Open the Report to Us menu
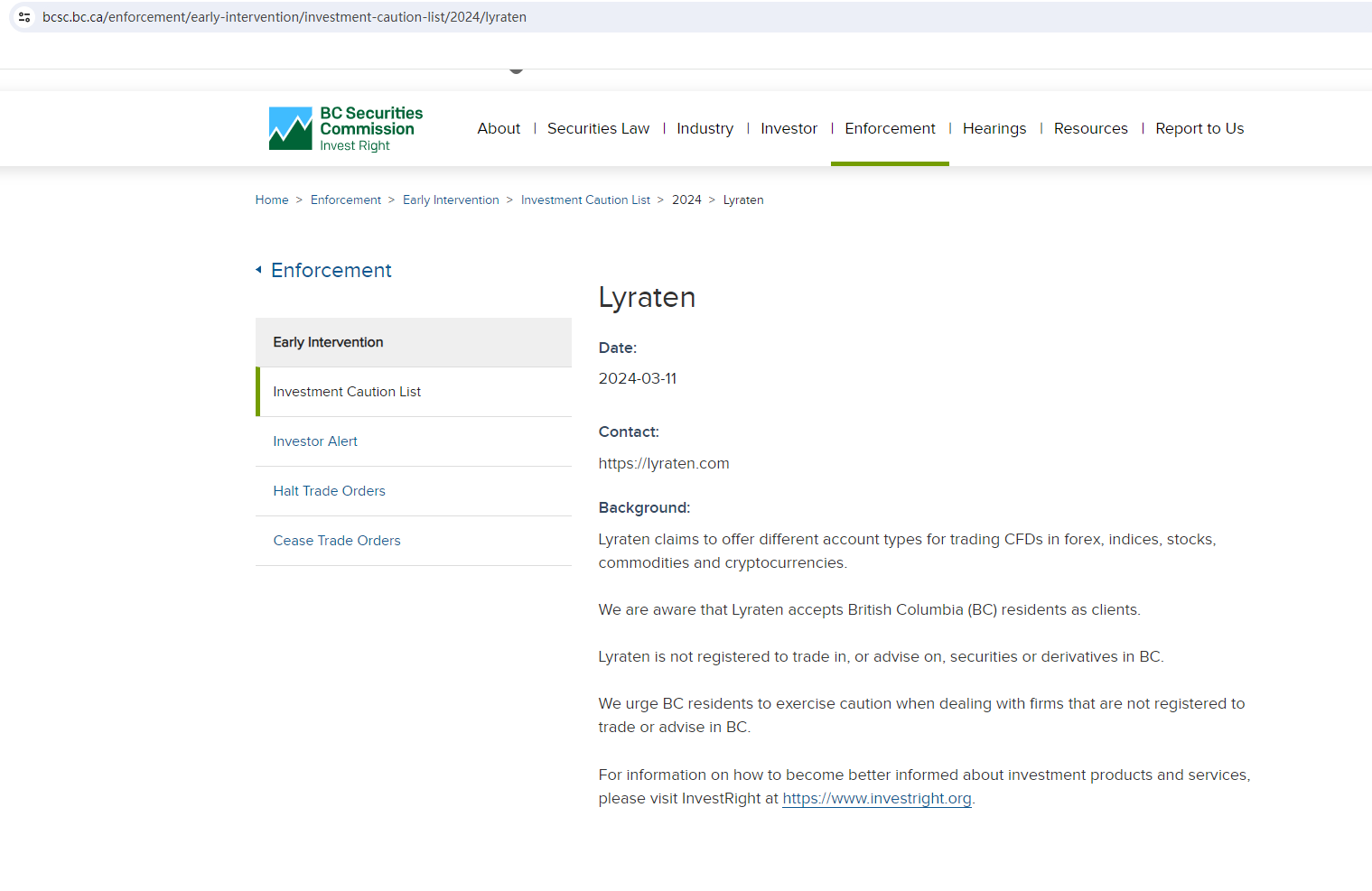 pos(1199,128)
